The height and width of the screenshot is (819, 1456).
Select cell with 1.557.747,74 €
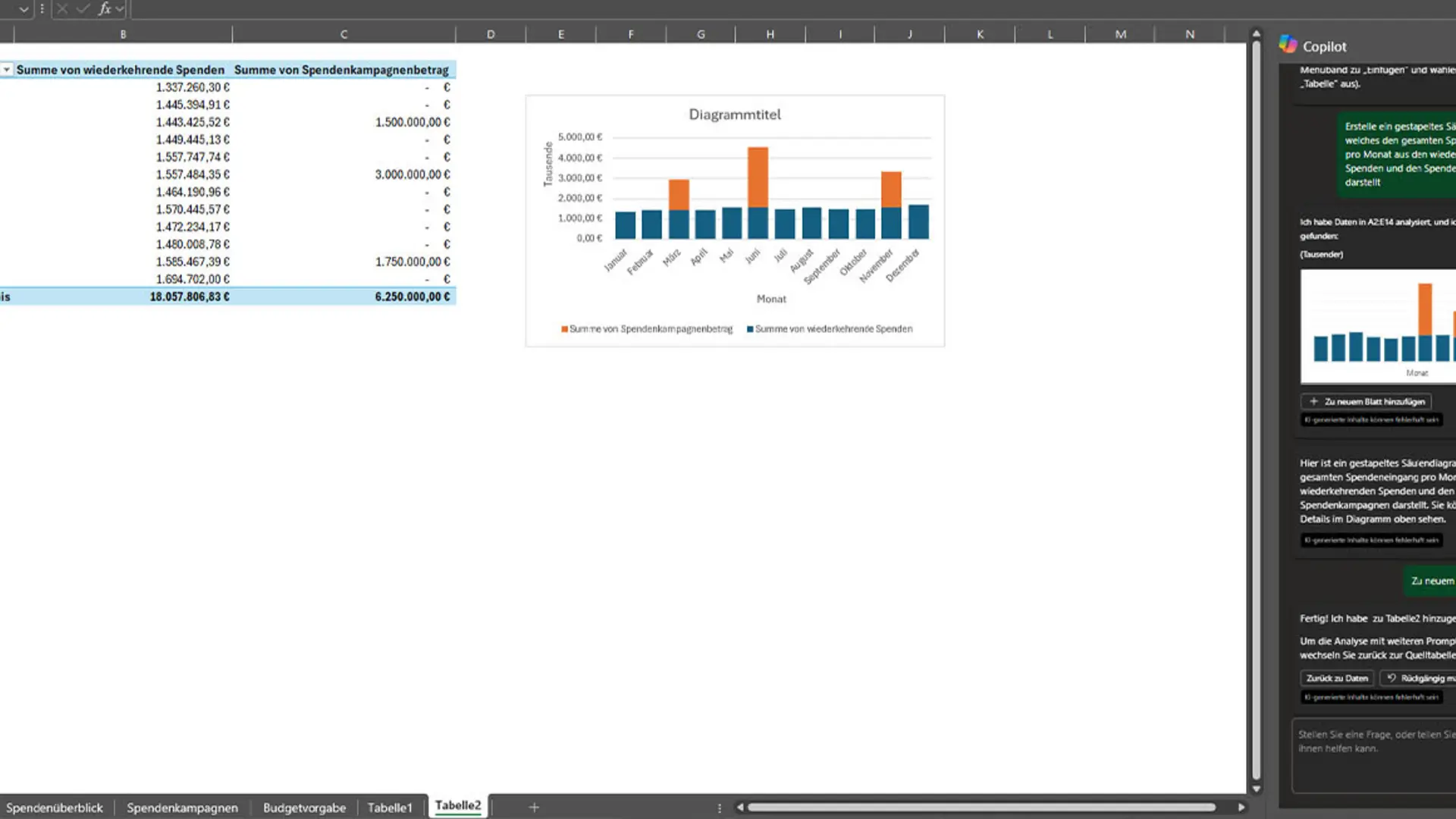(x=193, y=157)
